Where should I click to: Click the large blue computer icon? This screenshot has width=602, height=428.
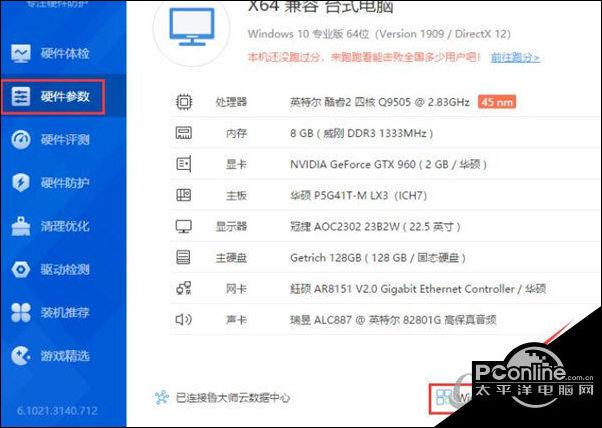[x=192, y=27]
